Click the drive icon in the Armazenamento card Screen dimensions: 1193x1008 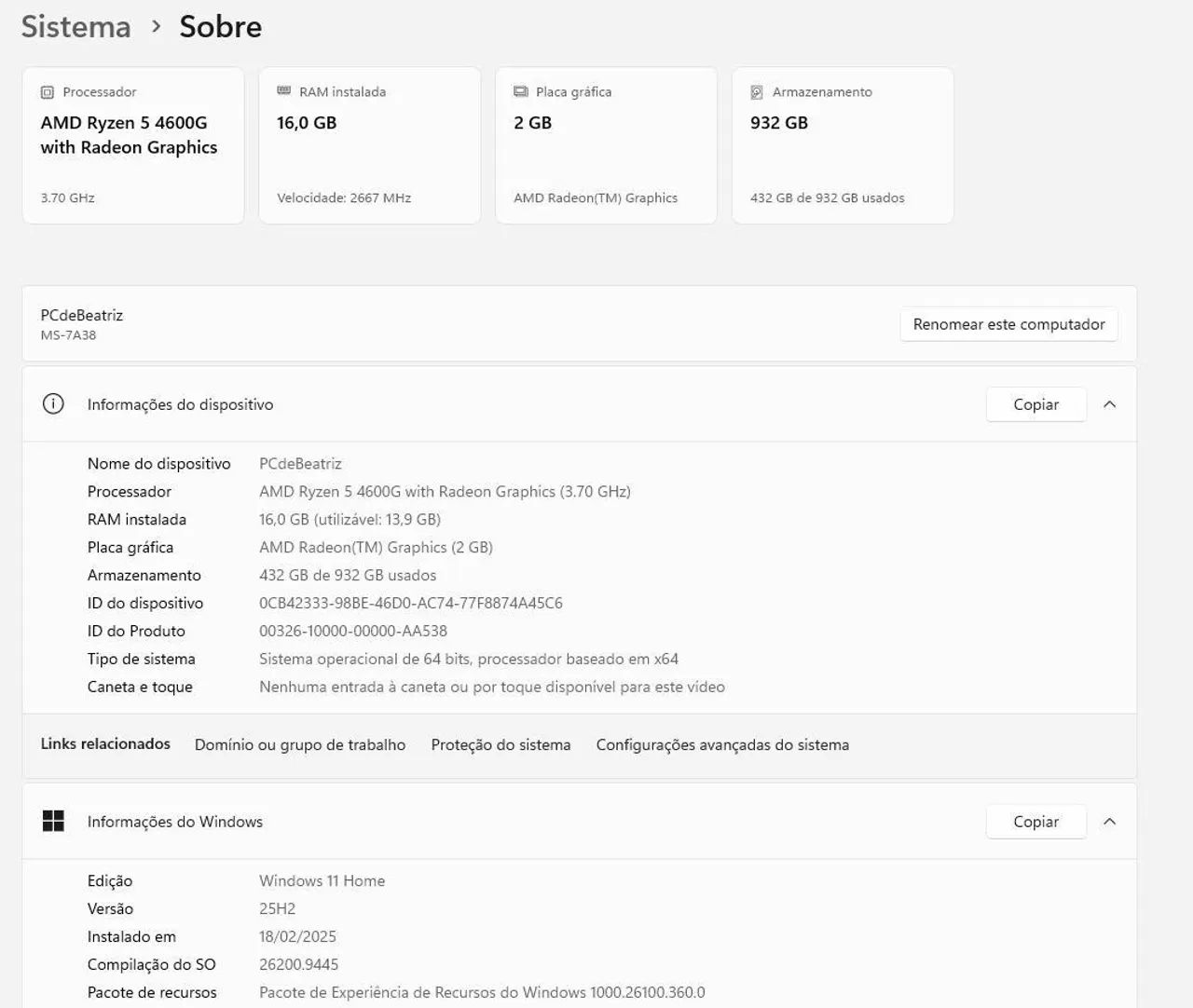coord(757,92)
